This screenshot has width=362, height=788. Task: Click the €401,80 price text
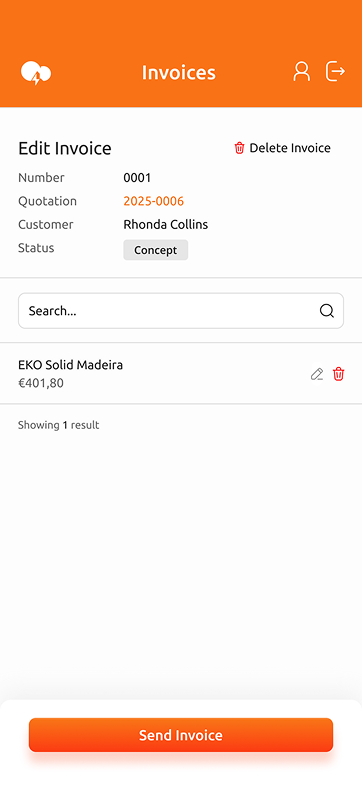click(x=41, y=383)
